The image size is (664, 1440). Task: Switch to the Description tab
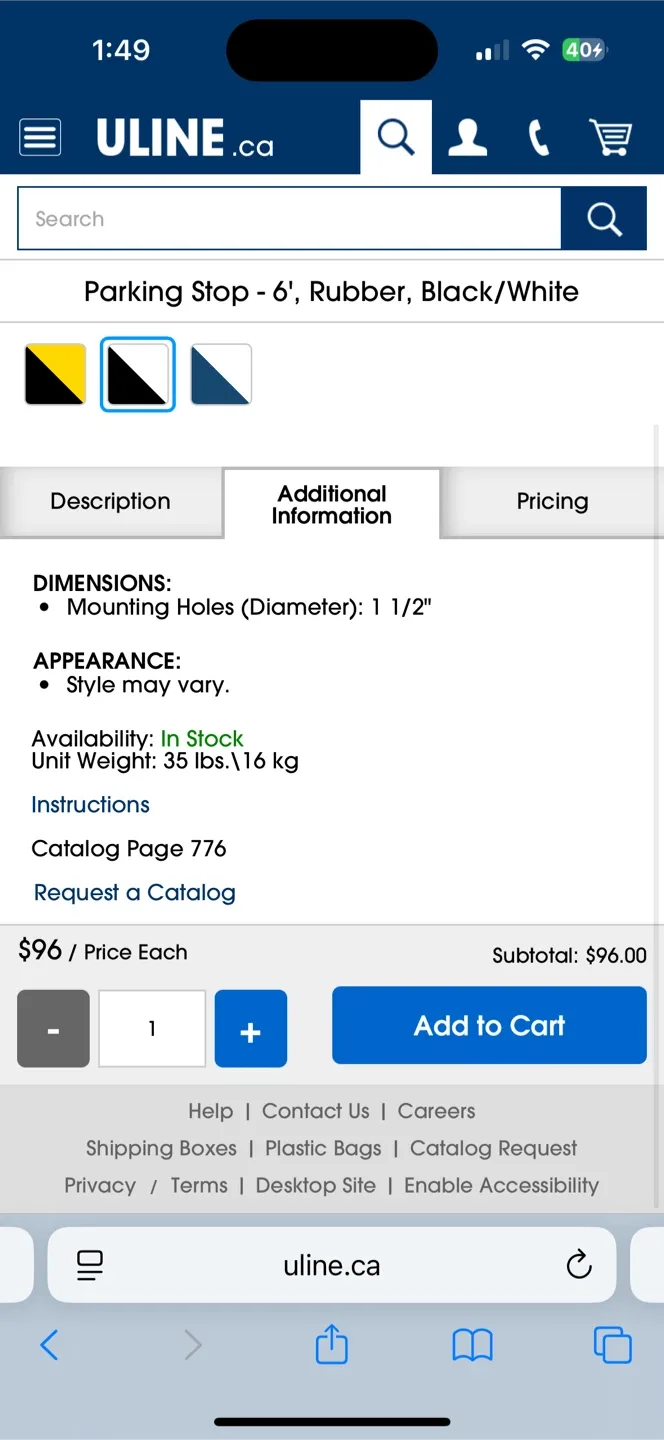point(110,501)
